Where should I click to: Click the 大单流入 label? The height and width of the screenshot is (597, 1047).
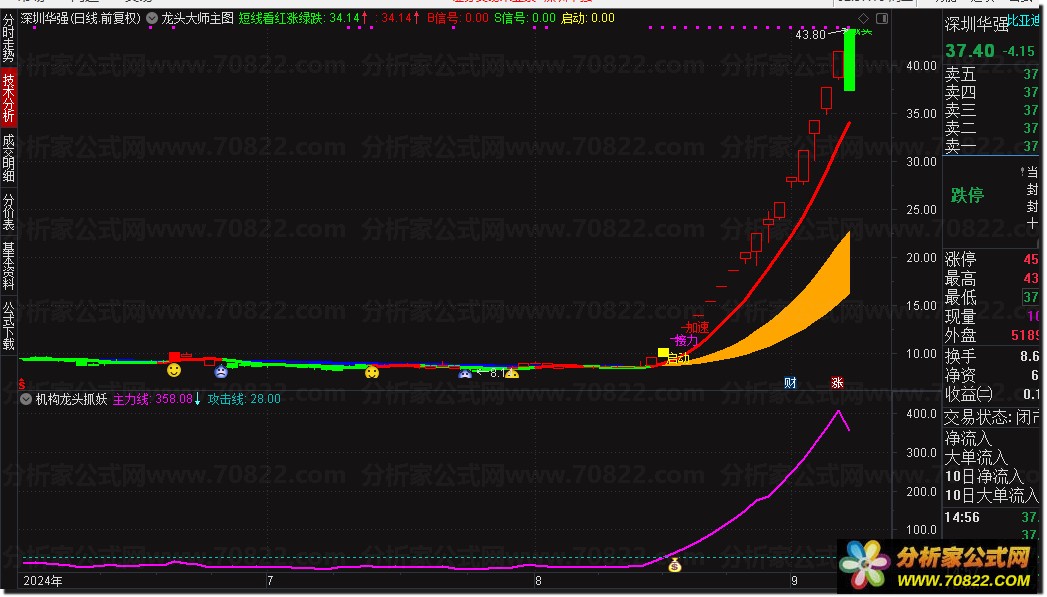click(x=976, y=457)
